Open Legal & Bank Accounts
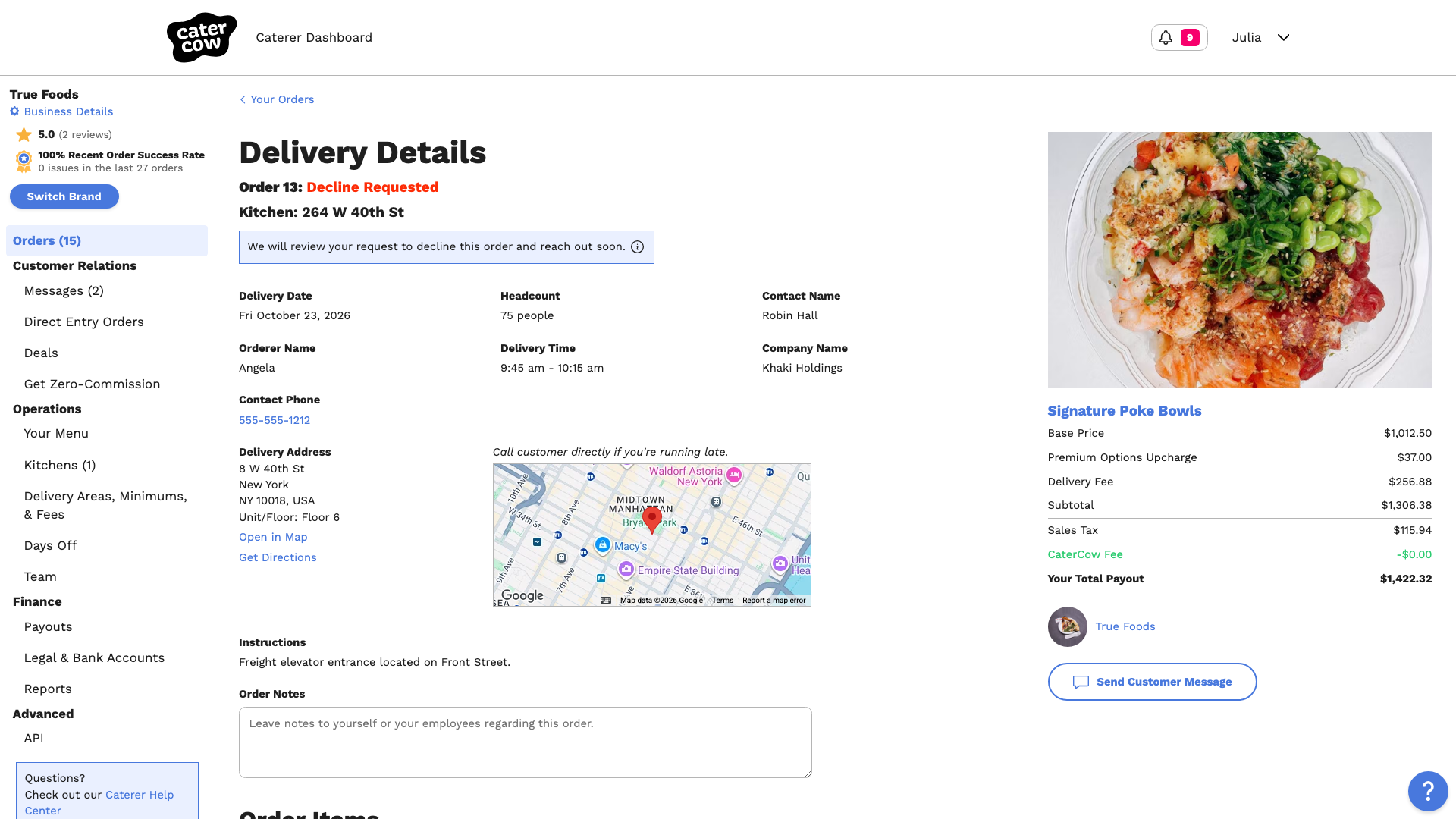The image size is (1456, 819). click(x=94, y=657)
